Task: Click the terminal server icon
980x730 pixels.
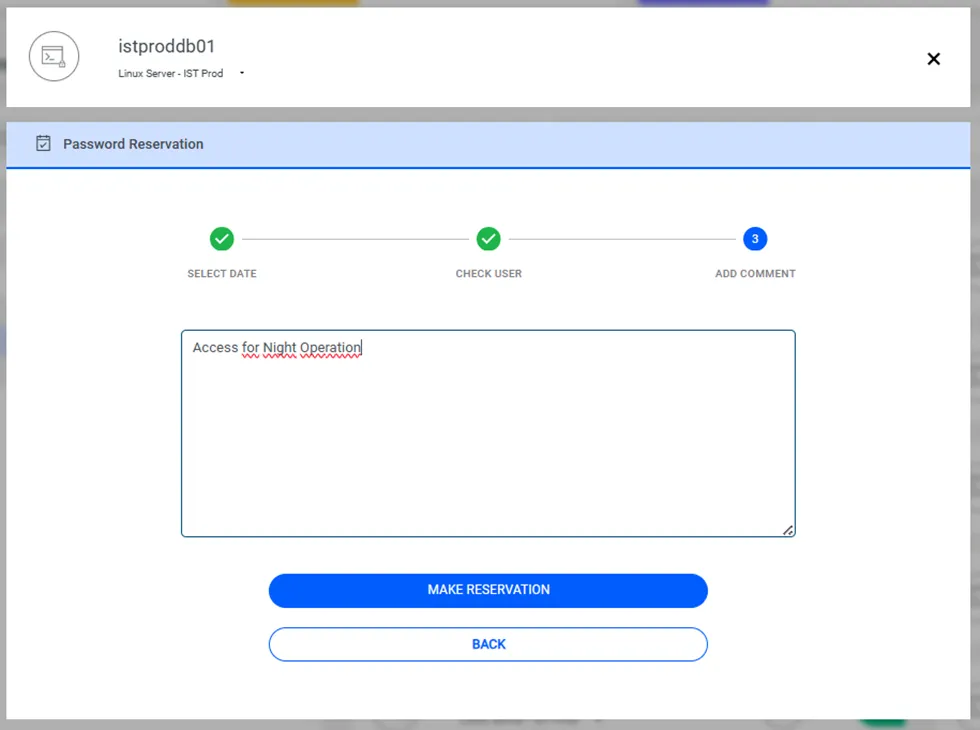Action: pyautogui.click(x=54, y=56)
